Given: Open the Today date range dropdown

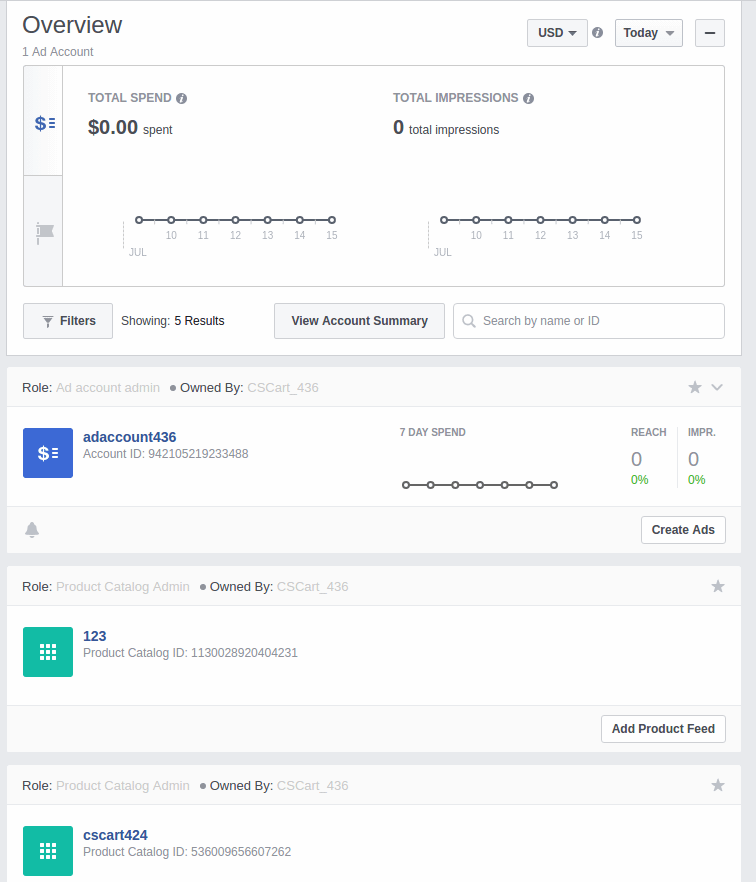Looking at the screenshot, I should (x=648, y=32).
